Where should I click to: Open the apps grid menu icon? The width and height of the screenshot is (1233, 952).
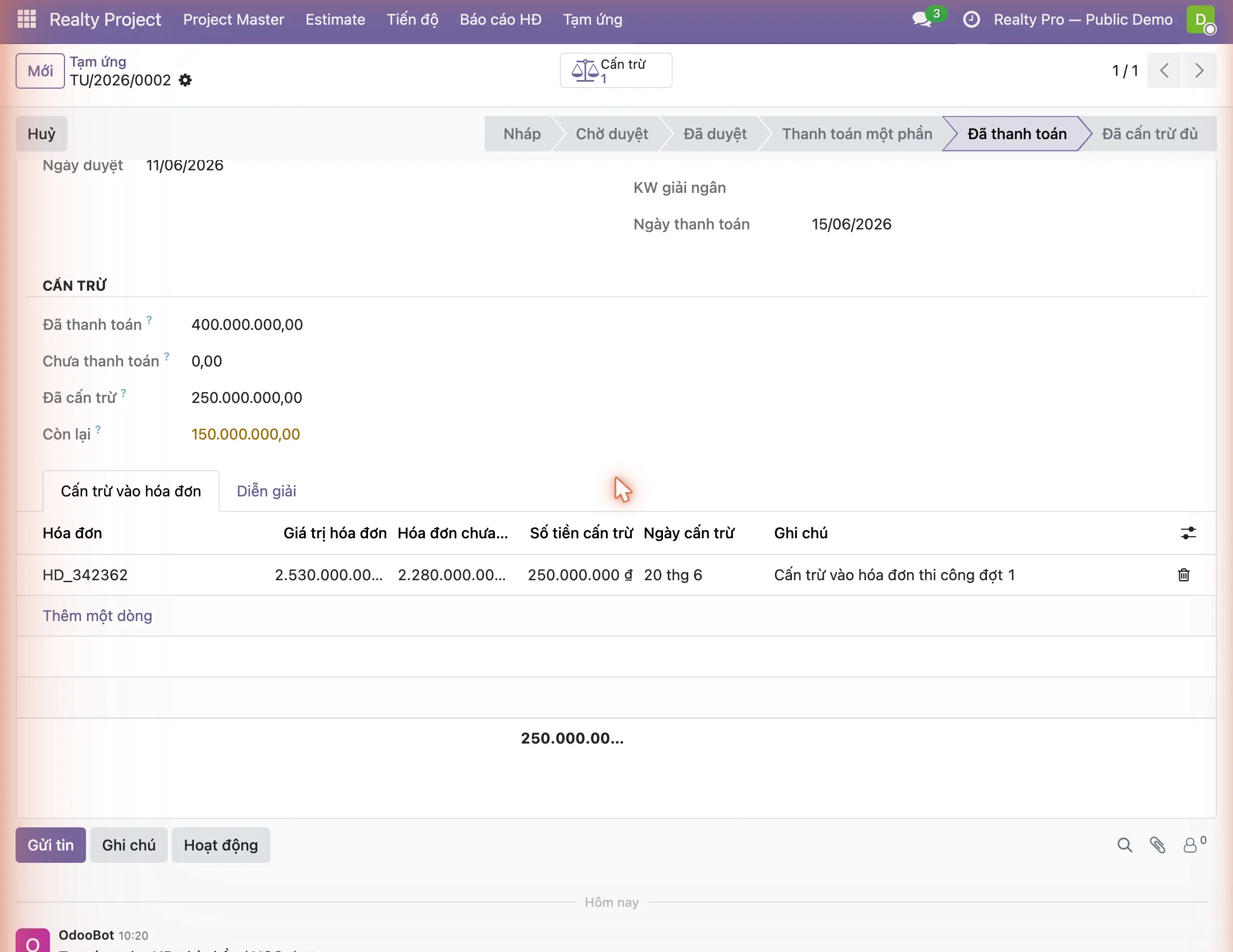coord(26,19)
